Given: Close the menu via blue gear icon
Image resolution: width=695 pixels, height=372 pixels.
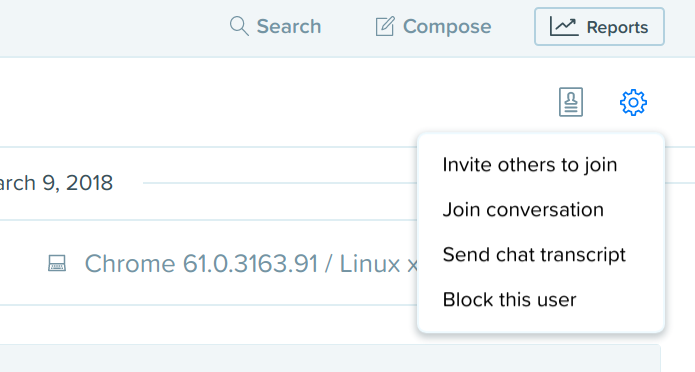Looking at the screenshot, I should [x=633, y=102].
